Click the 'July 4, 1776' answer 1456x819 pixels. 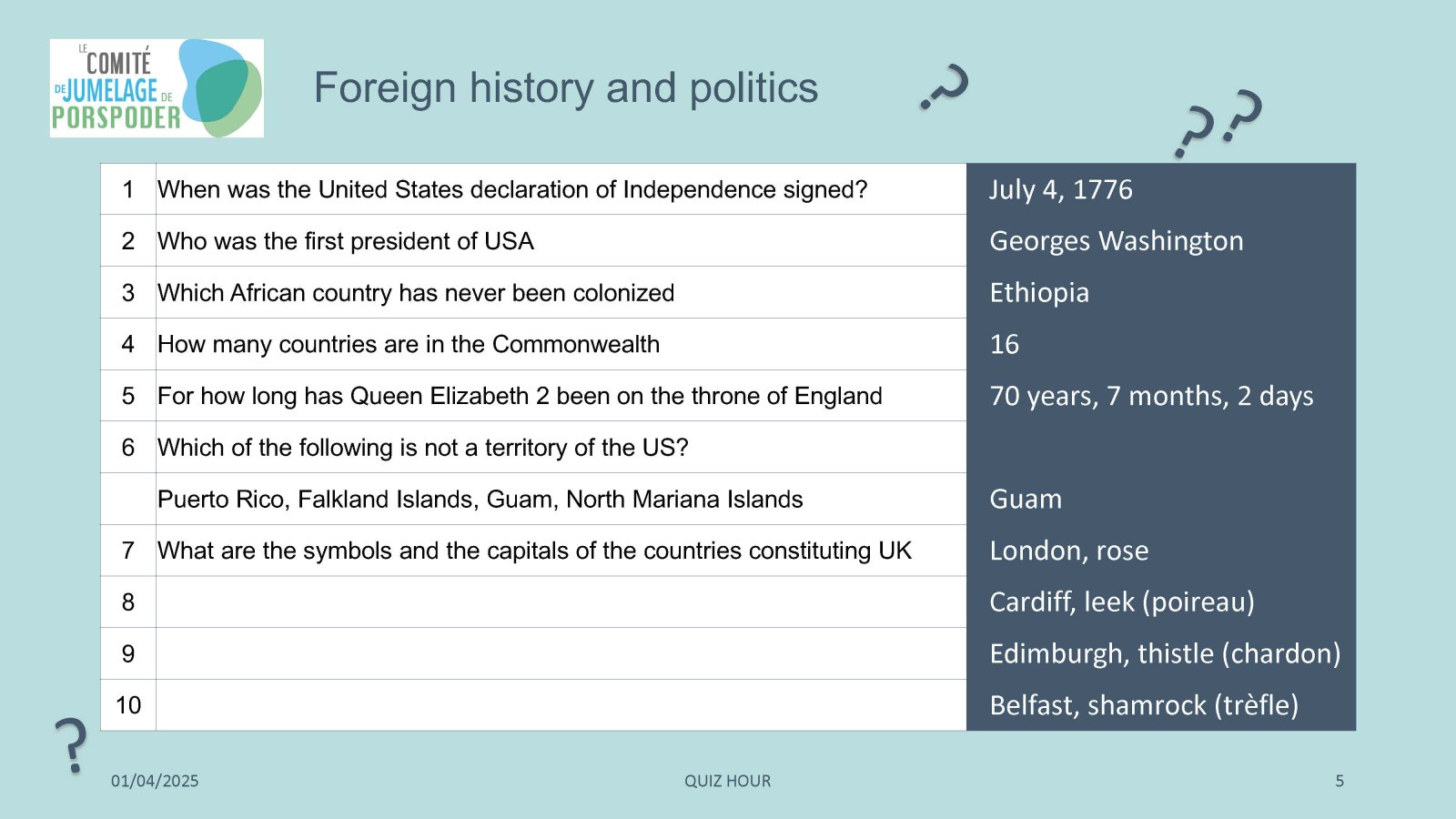pyautogui.click(x=1061, y=189)
